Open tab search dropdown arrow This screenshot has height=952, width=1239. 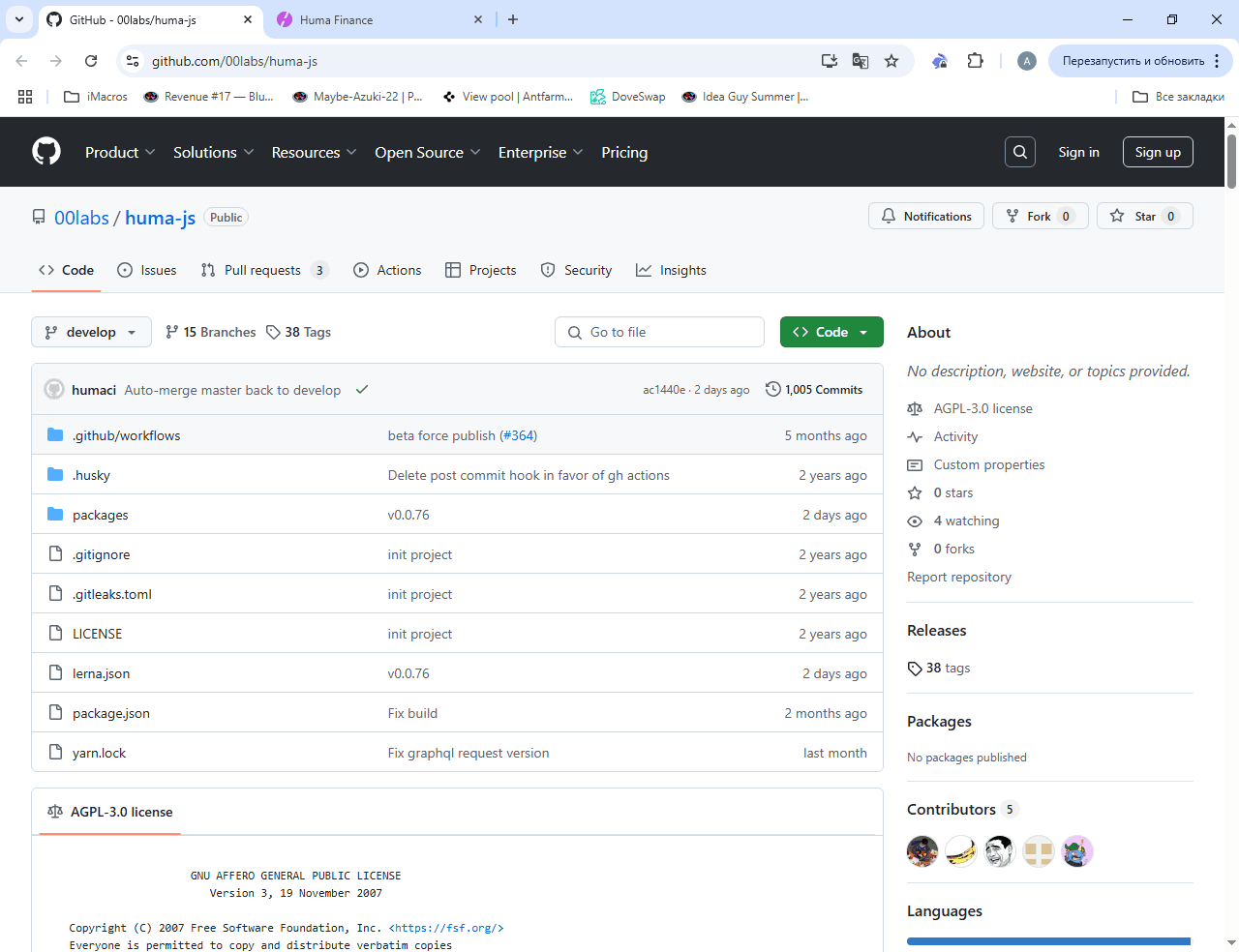pos(18,19)
